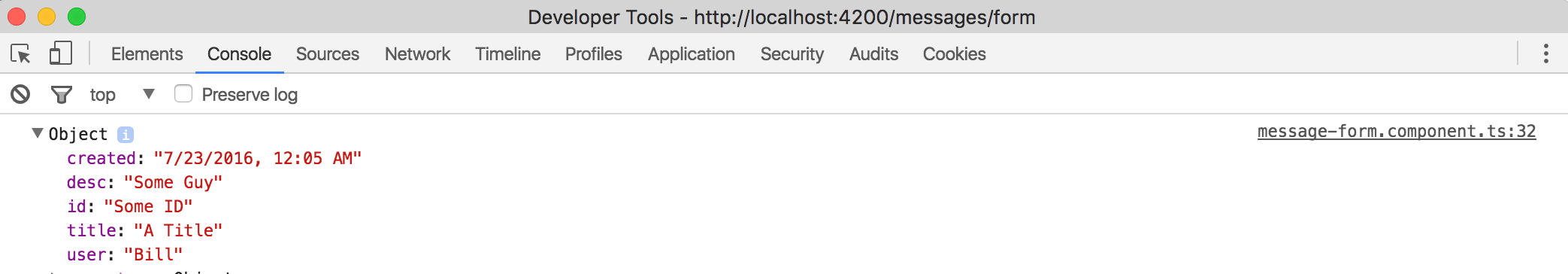The image size is (1568, 274).
Task: Open the Sources tab
Action: [x=327, y=54]
